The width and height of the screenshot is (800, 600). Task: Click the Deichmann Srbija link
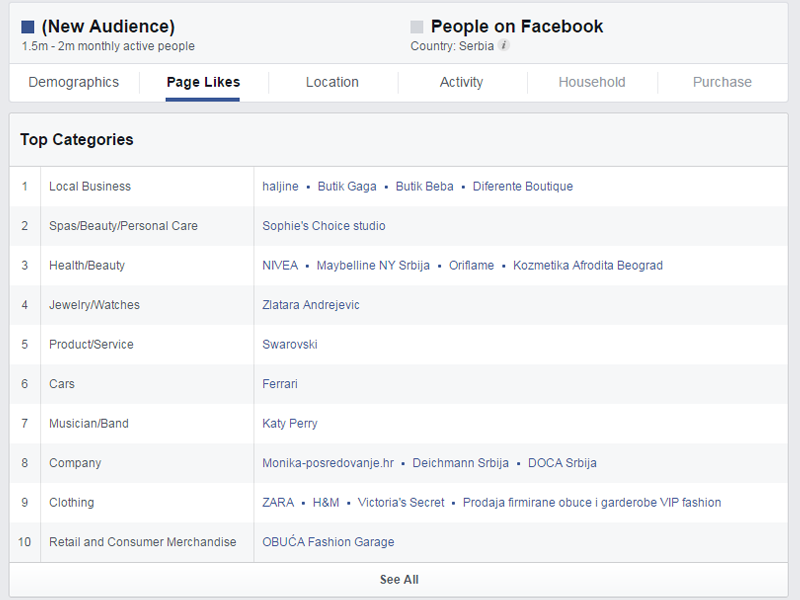tap(460, 463)
